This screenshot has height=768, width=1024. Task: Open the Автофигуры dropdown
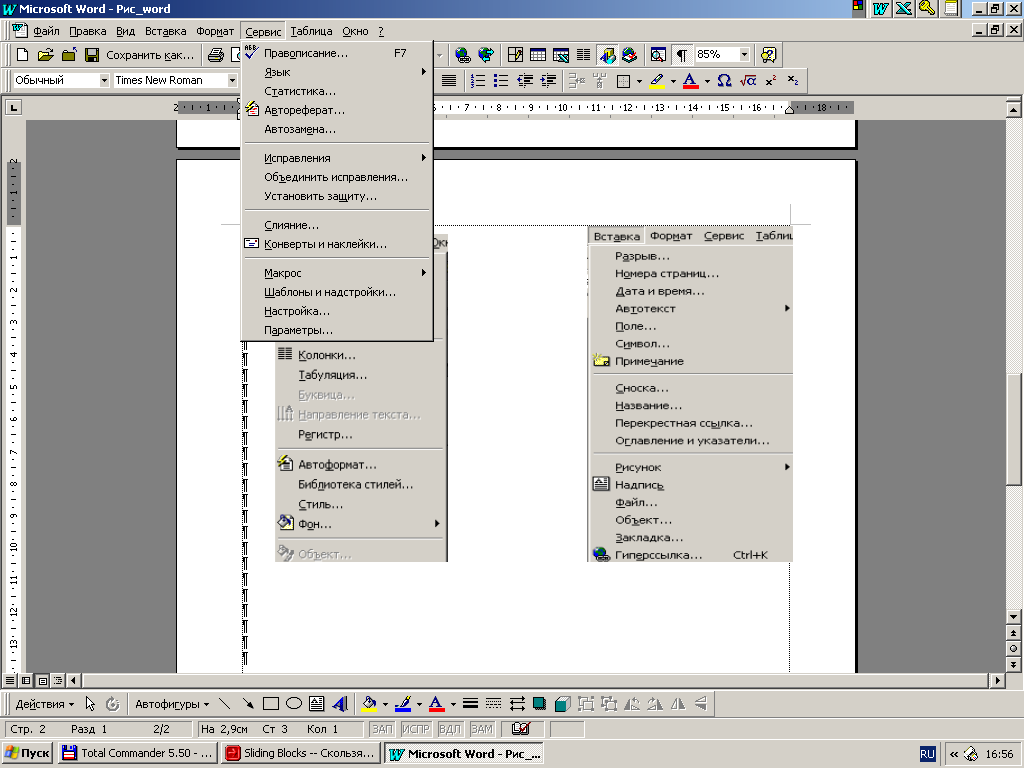click(x=172, y=704)
